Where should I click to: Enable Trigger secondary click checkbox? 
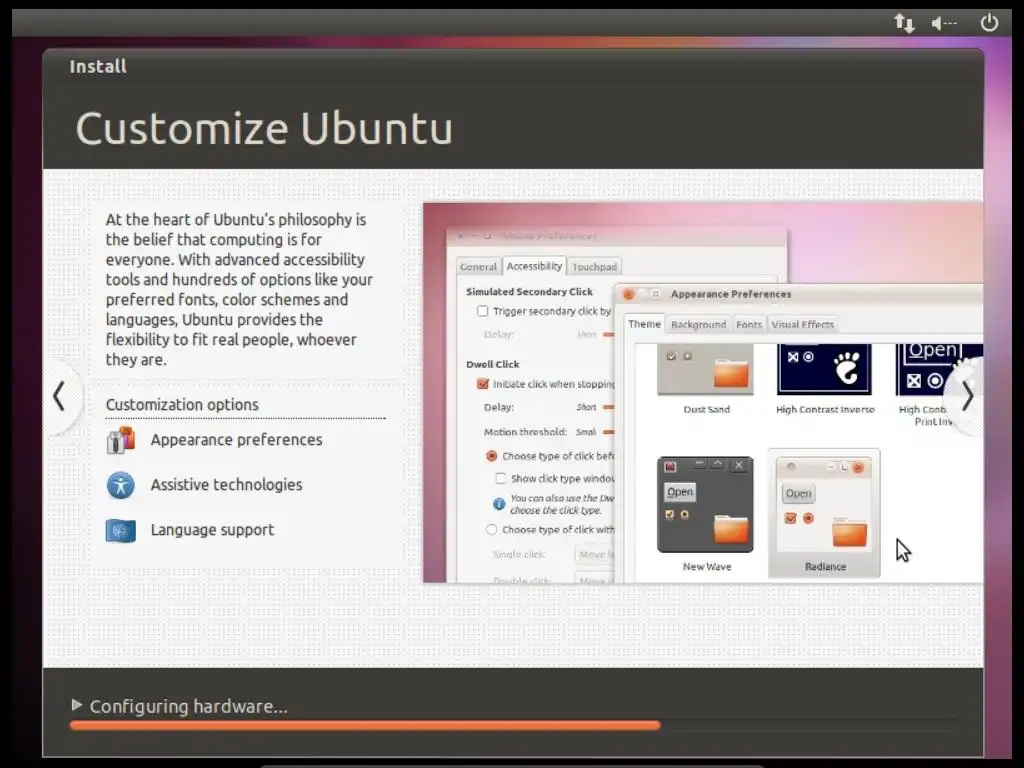(x=483, y=311)
